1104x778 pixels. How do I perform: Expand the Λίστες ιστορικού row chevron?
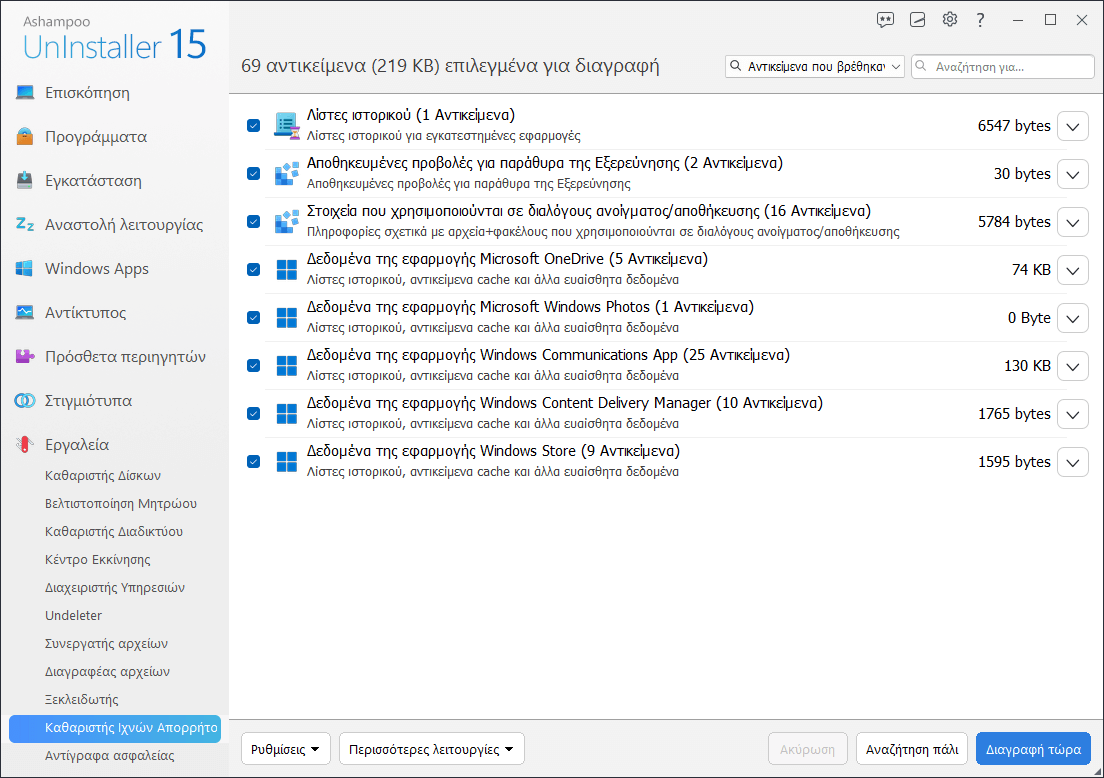click(x=1072, y=126)
